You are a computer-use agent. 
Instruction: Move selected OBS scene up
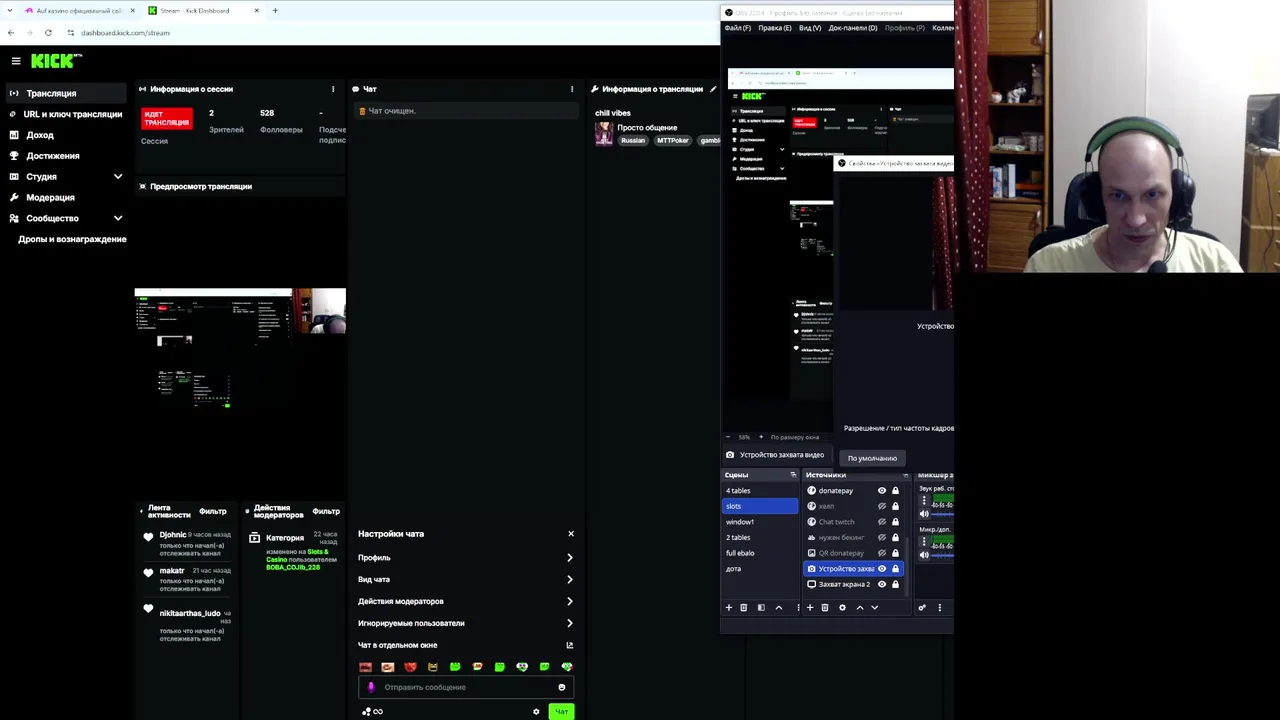(x=779, y=608)
